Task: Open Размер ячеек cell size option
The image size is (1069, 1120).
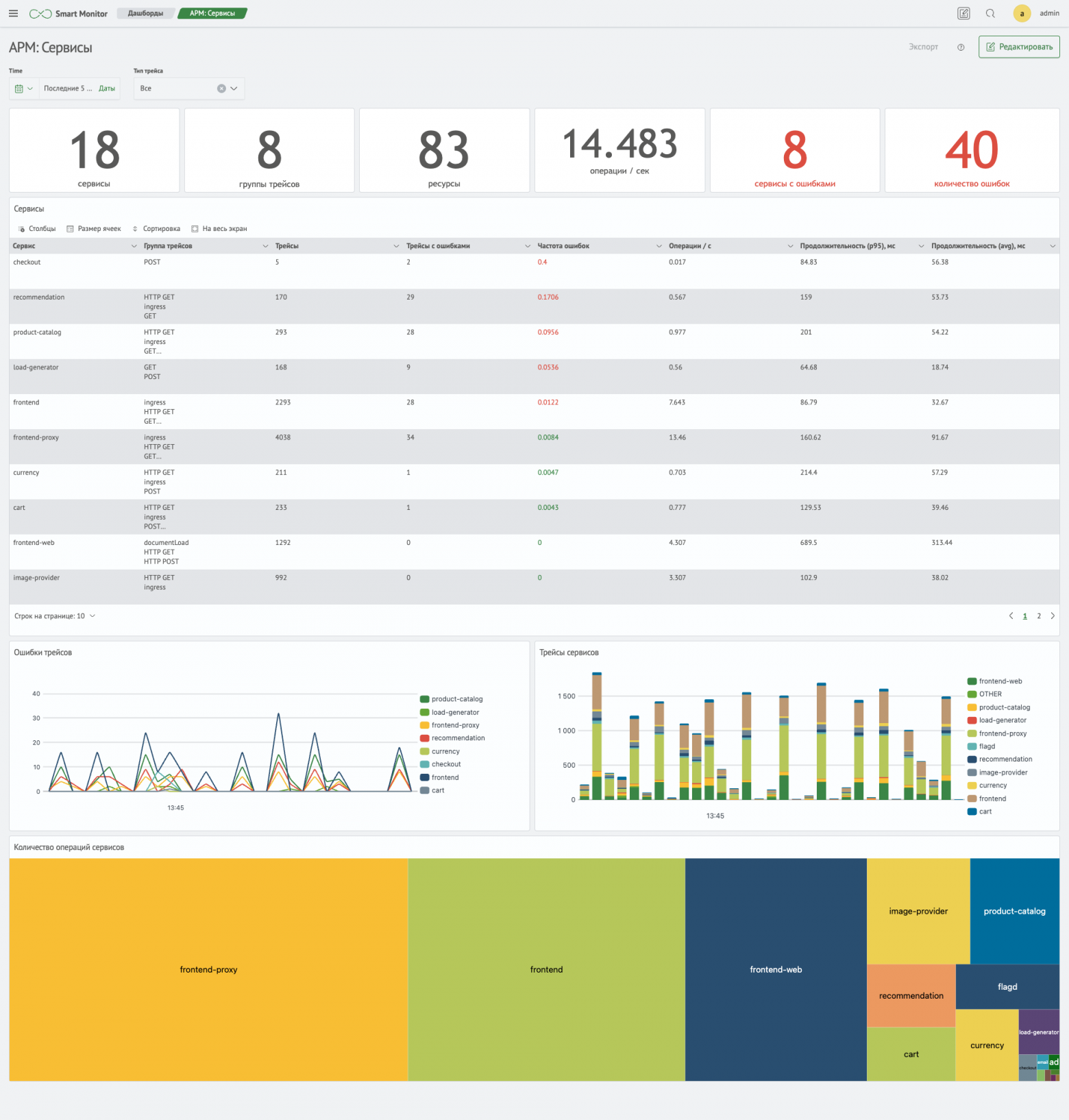Action: coord(94,229)
